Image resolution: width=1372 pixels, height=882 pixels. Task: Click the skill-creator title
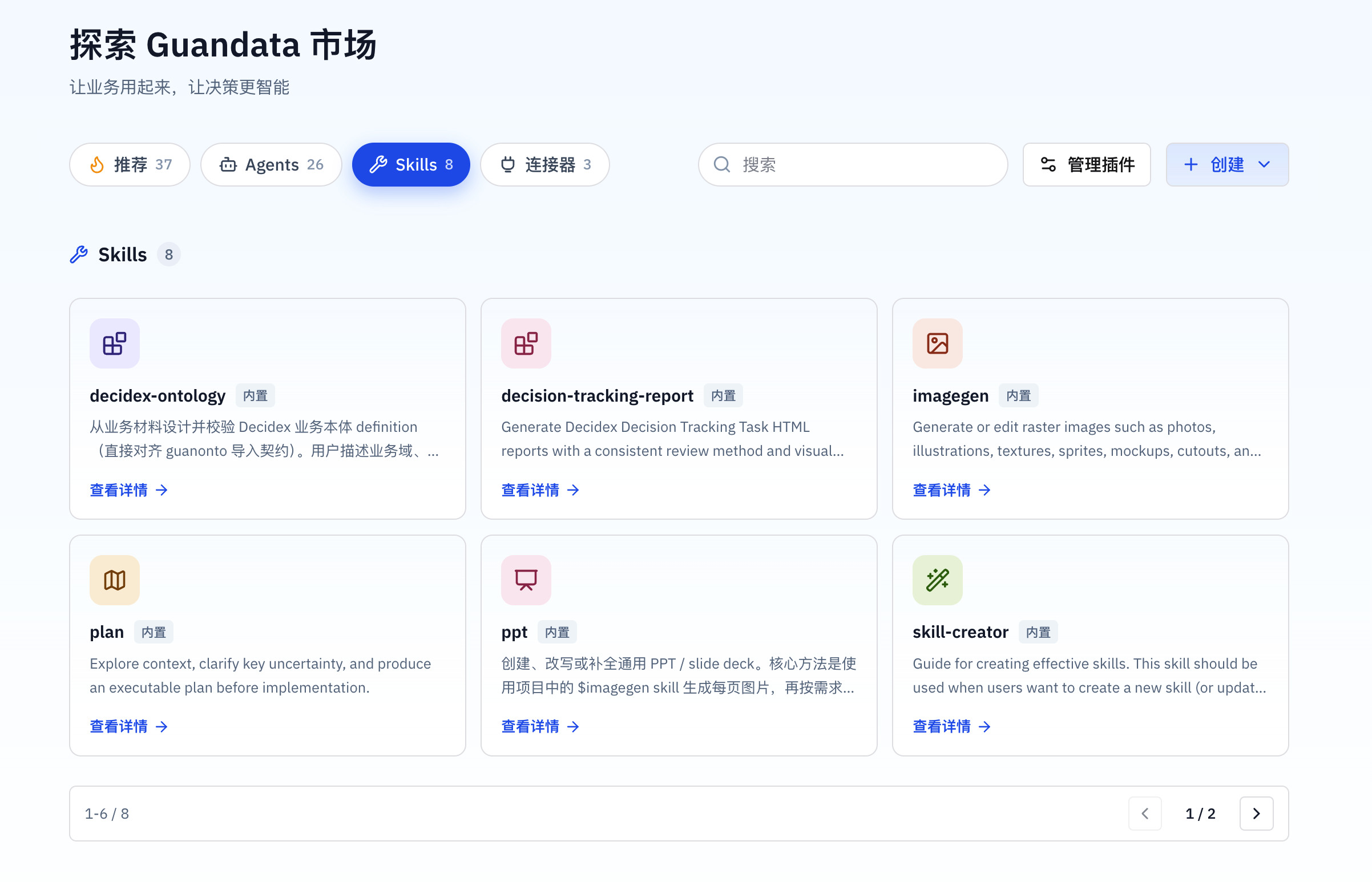[960, 632]
